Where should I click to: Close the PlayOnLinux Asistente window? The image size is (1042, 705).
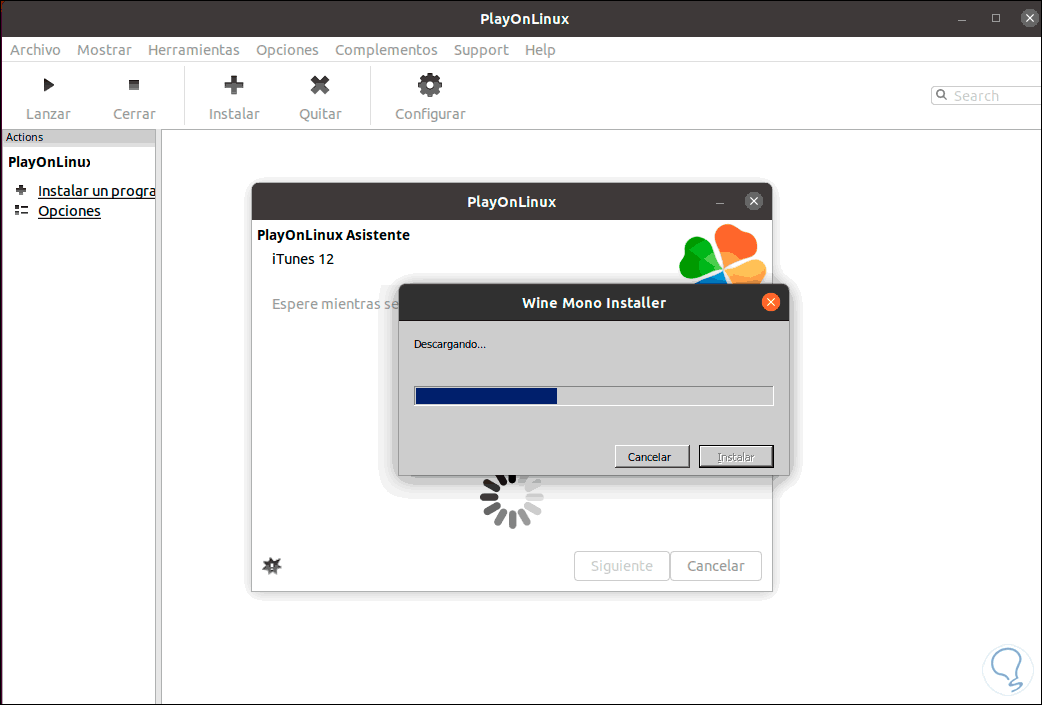coord(754,201)
